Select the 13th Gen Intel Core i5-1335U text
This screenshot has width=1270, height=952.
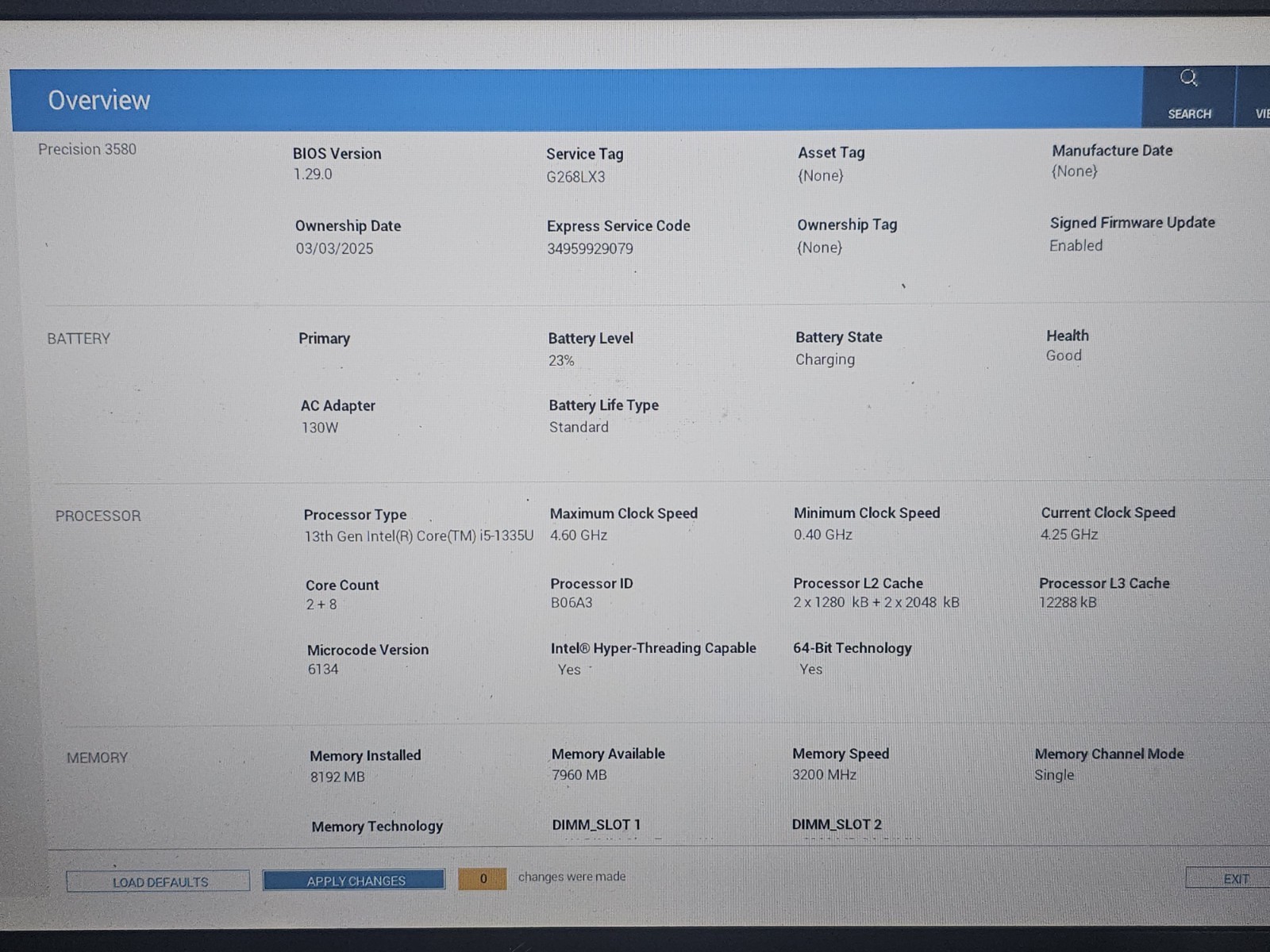(419, 536)
